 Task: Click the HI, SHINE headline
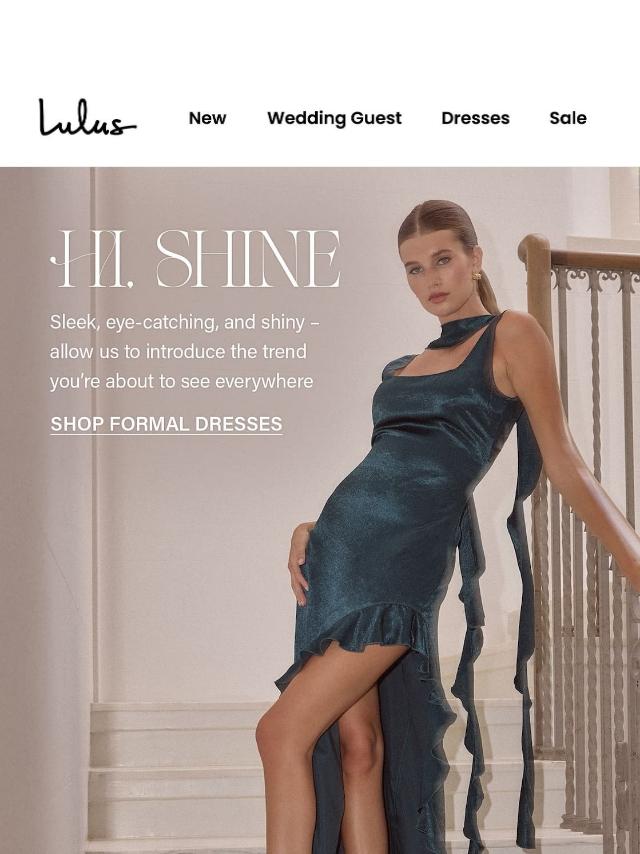[195, 259]
